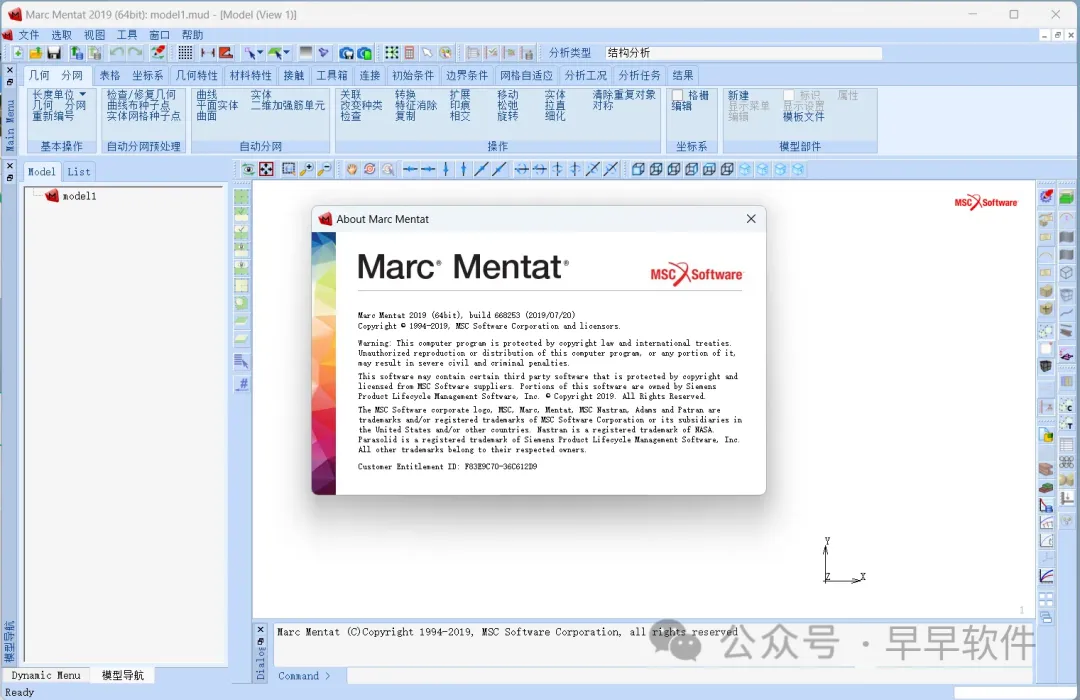Open the 帮助 menu
The height and width of the screenshot is (700, 1080).
[192, 35]
